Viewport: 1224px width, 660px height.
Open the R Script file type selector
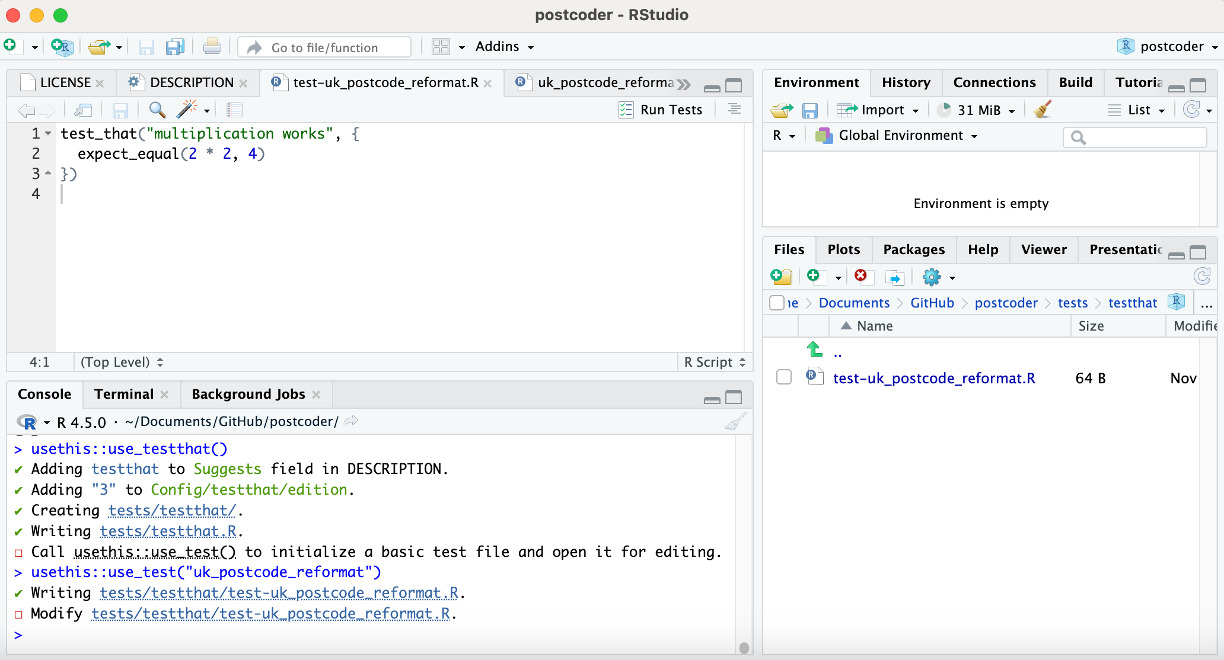coord(715,362)
